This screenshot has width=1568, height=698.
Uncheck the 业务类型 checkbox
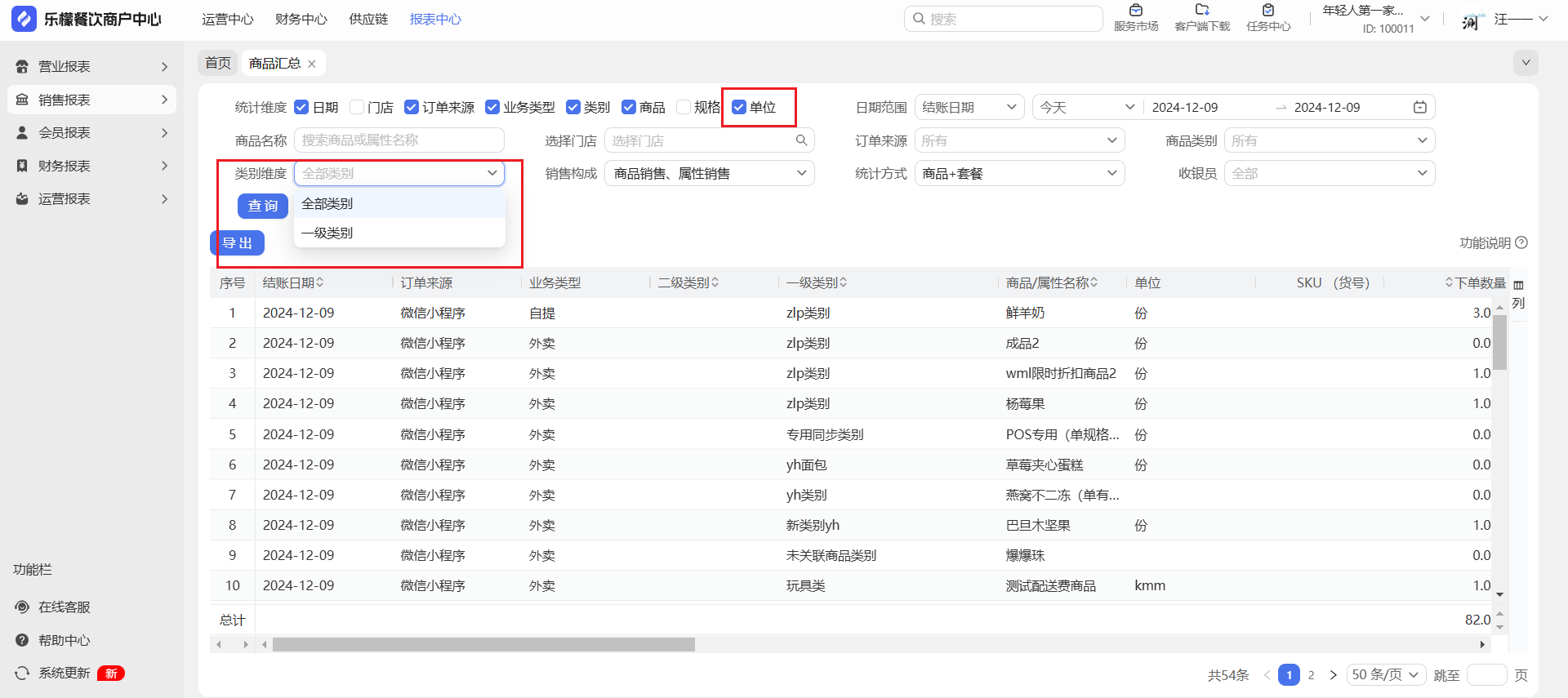492,107
